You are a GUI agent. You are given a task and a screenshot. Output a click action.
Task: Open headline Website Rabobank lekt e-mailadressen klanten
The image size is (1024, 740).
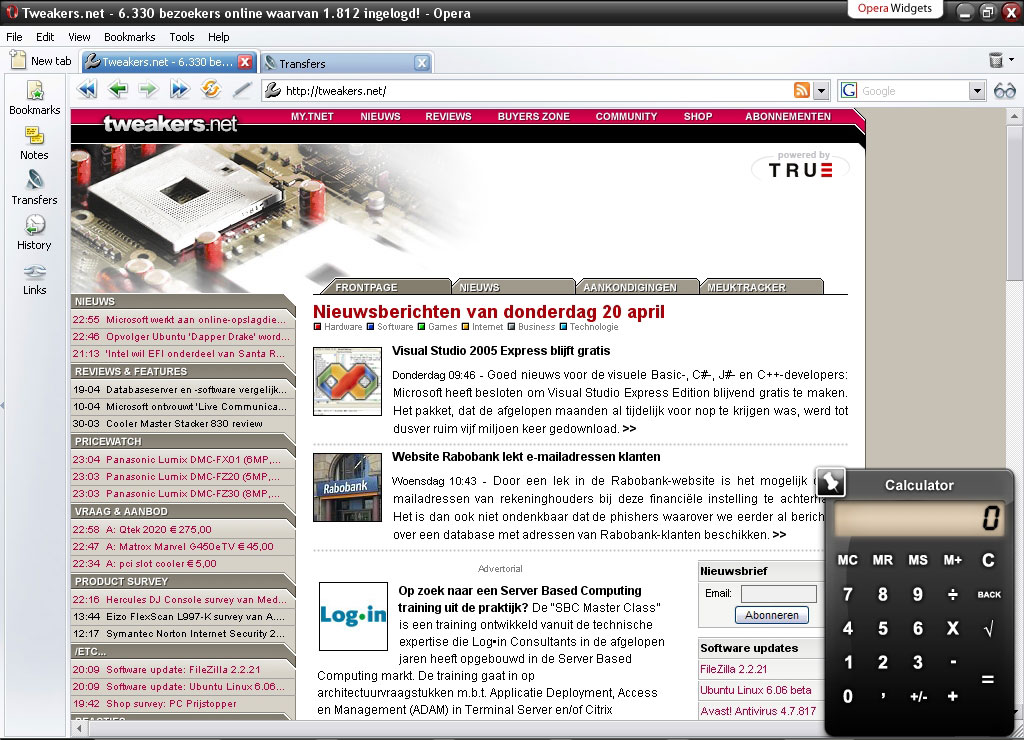click(x=526, y=457)
